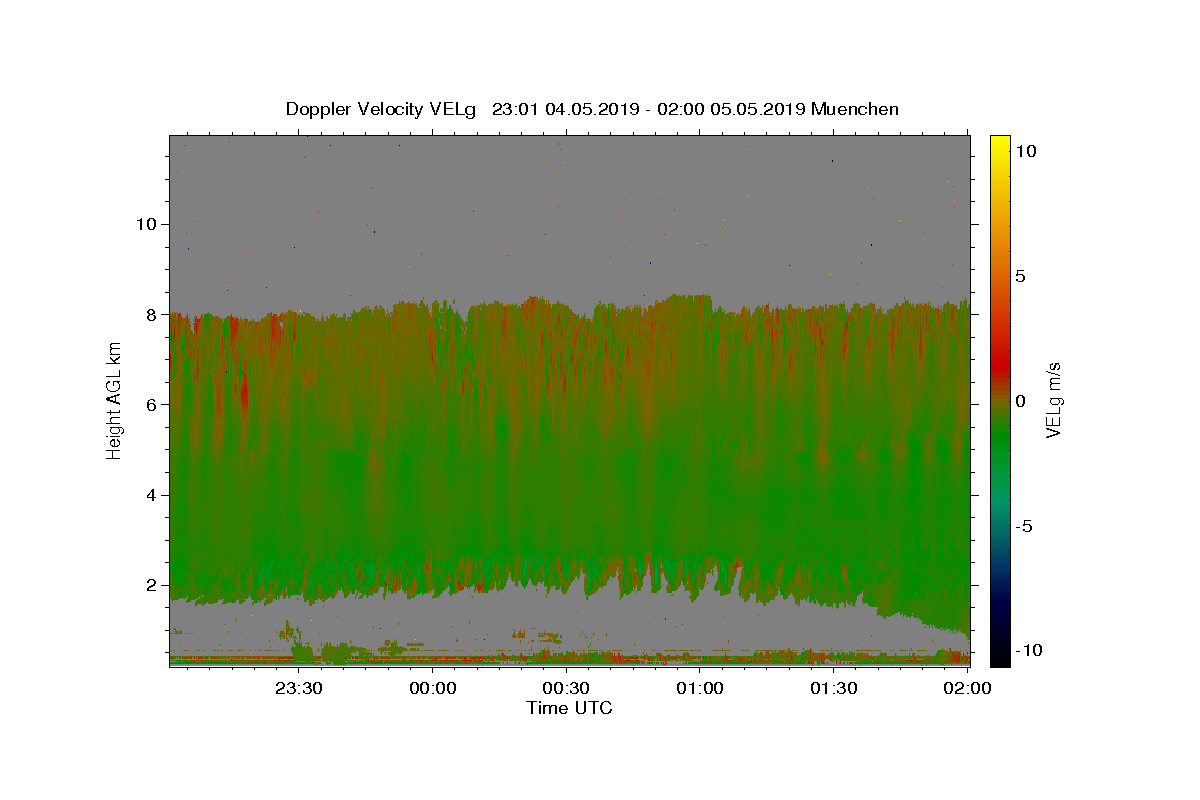Click the 'Muenchen' station name in title
The image size is (1200, 800).
[855, 109]
